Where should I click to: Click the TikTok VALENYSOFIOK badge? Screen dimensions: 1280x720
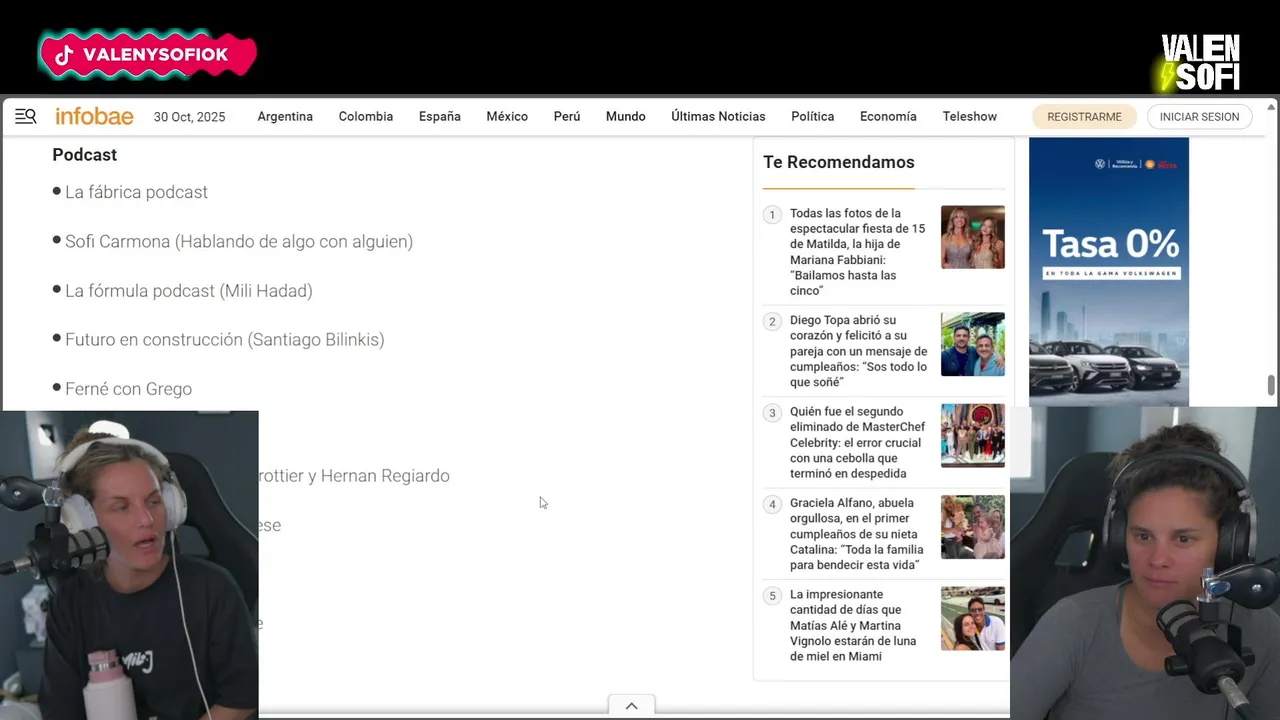pyautogui.click(x=147, y=55)
